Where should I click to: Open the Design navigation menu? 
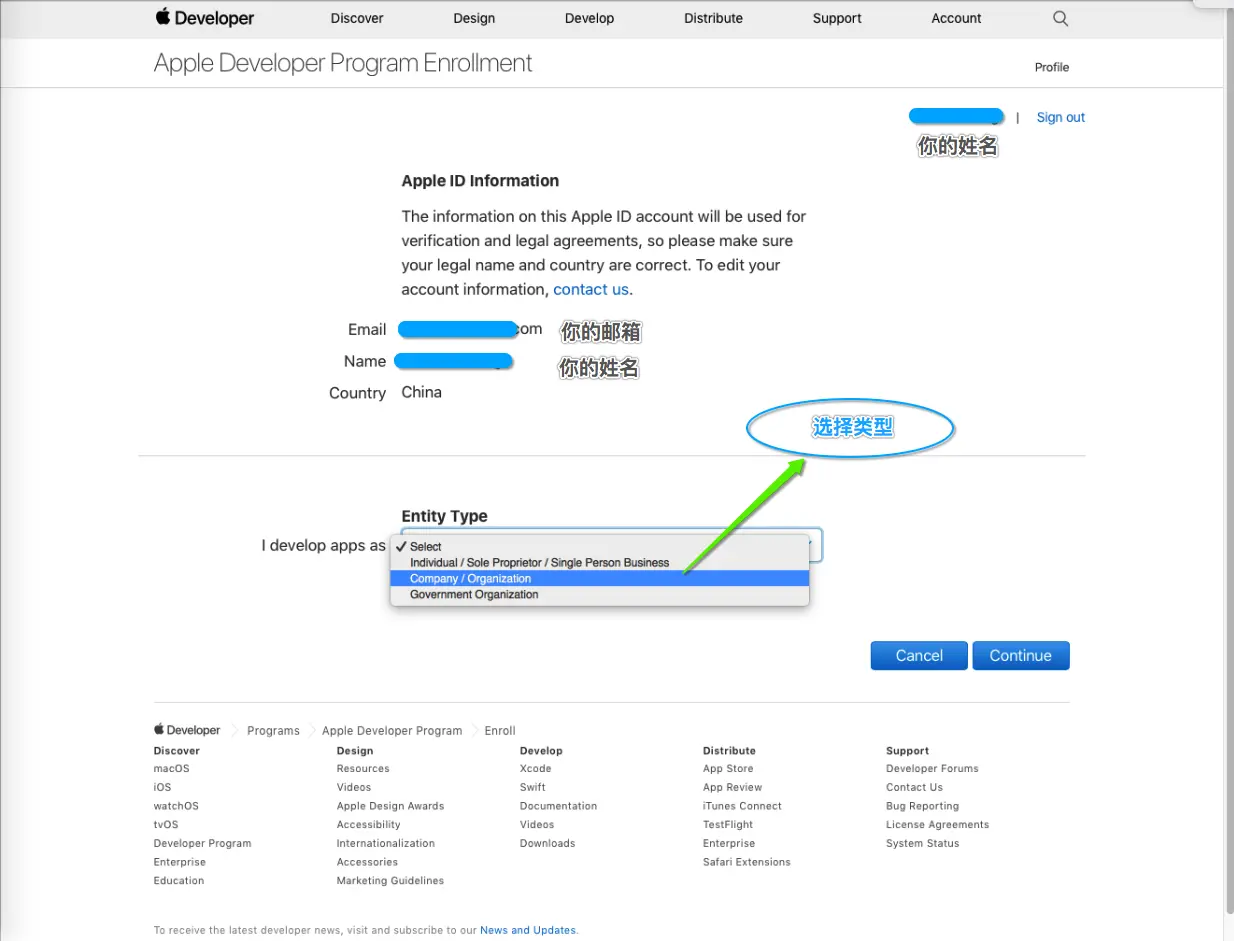(x=474, y=18)
